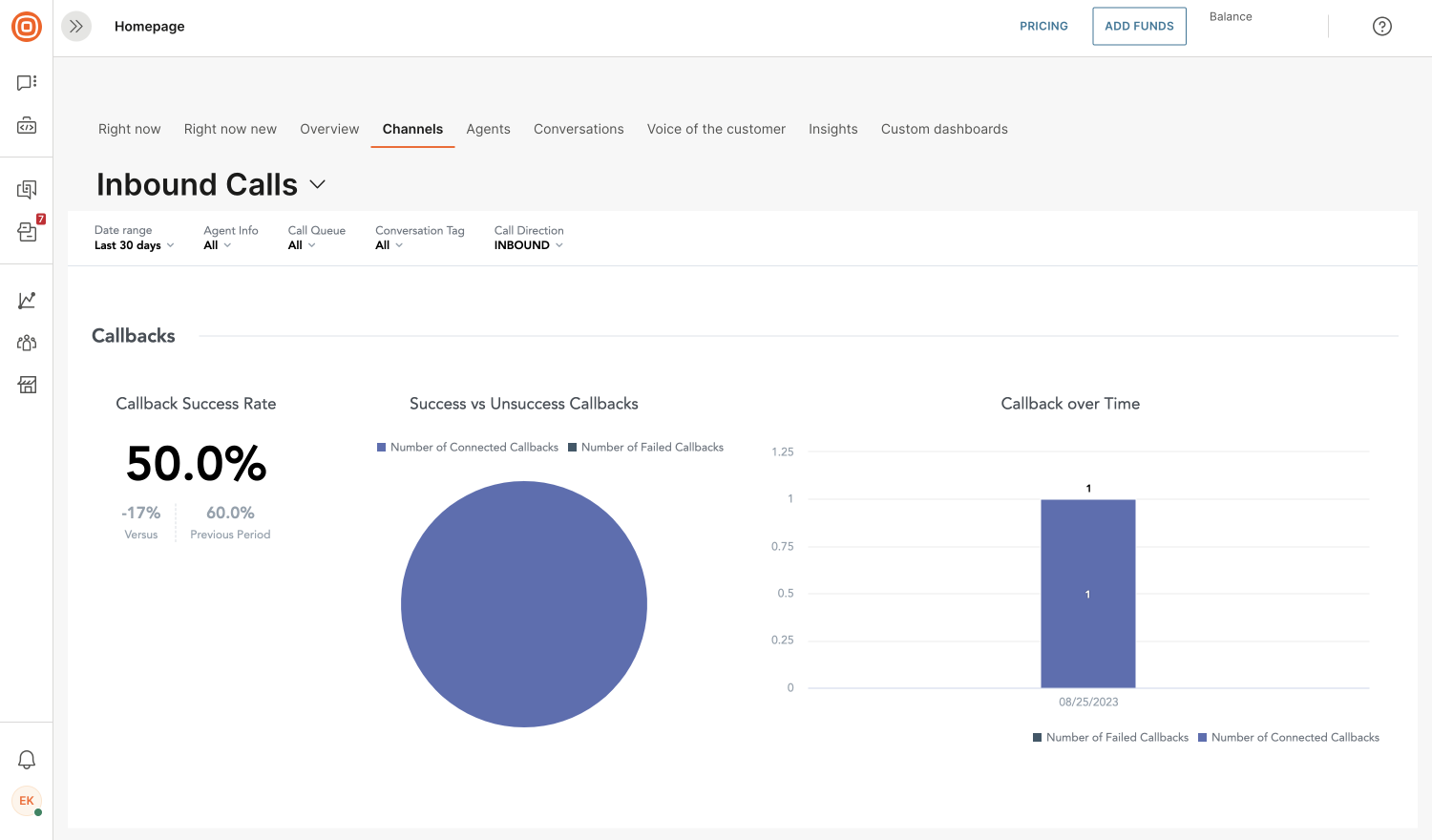Screen dimensions: 1432x840
Task: Open the Call Queue filter dropdown
Action: (x=301, y=244)
